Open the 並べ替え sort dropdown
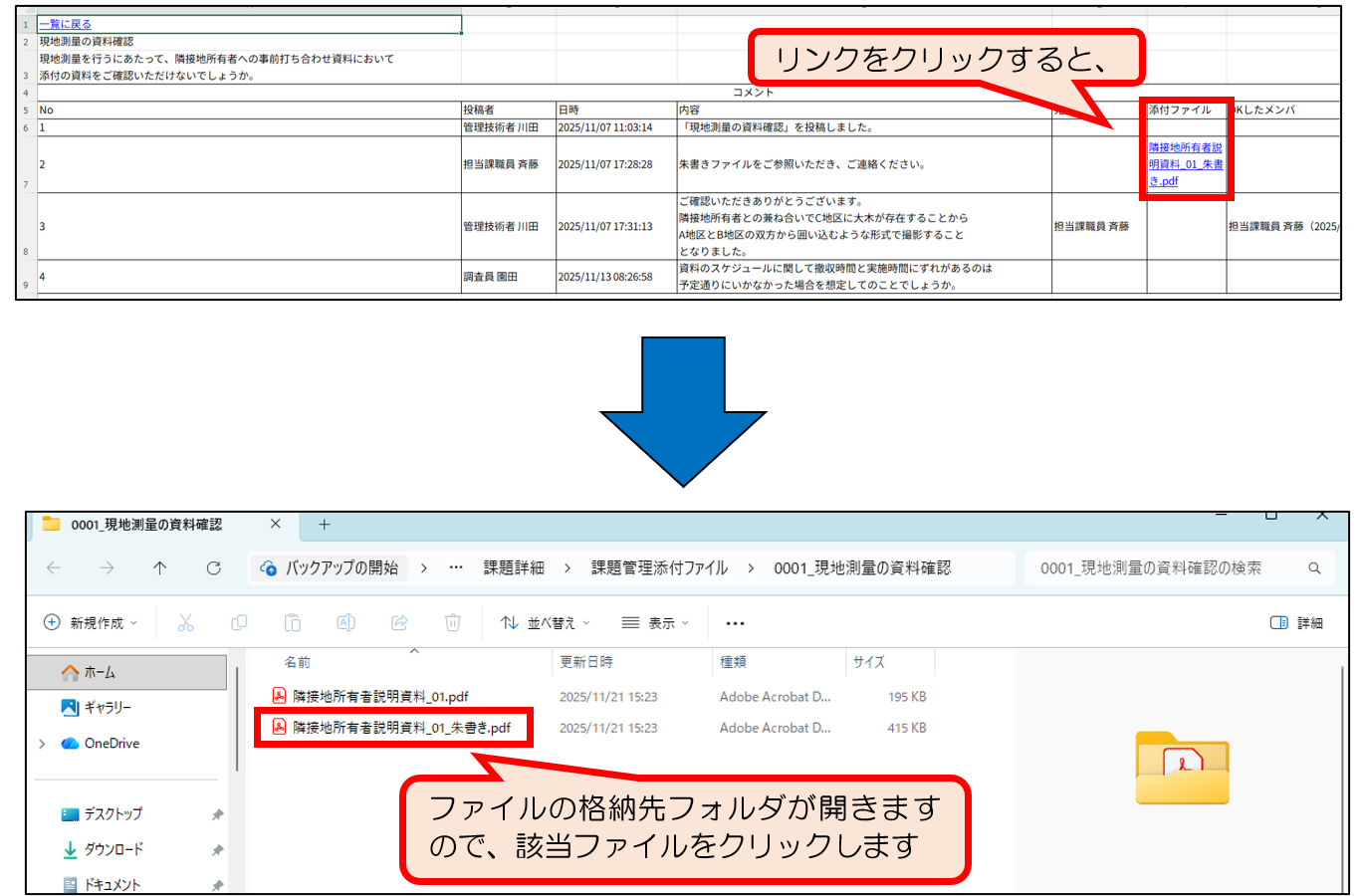This screenshot has width=1361, height=896. tap(546, 623)
